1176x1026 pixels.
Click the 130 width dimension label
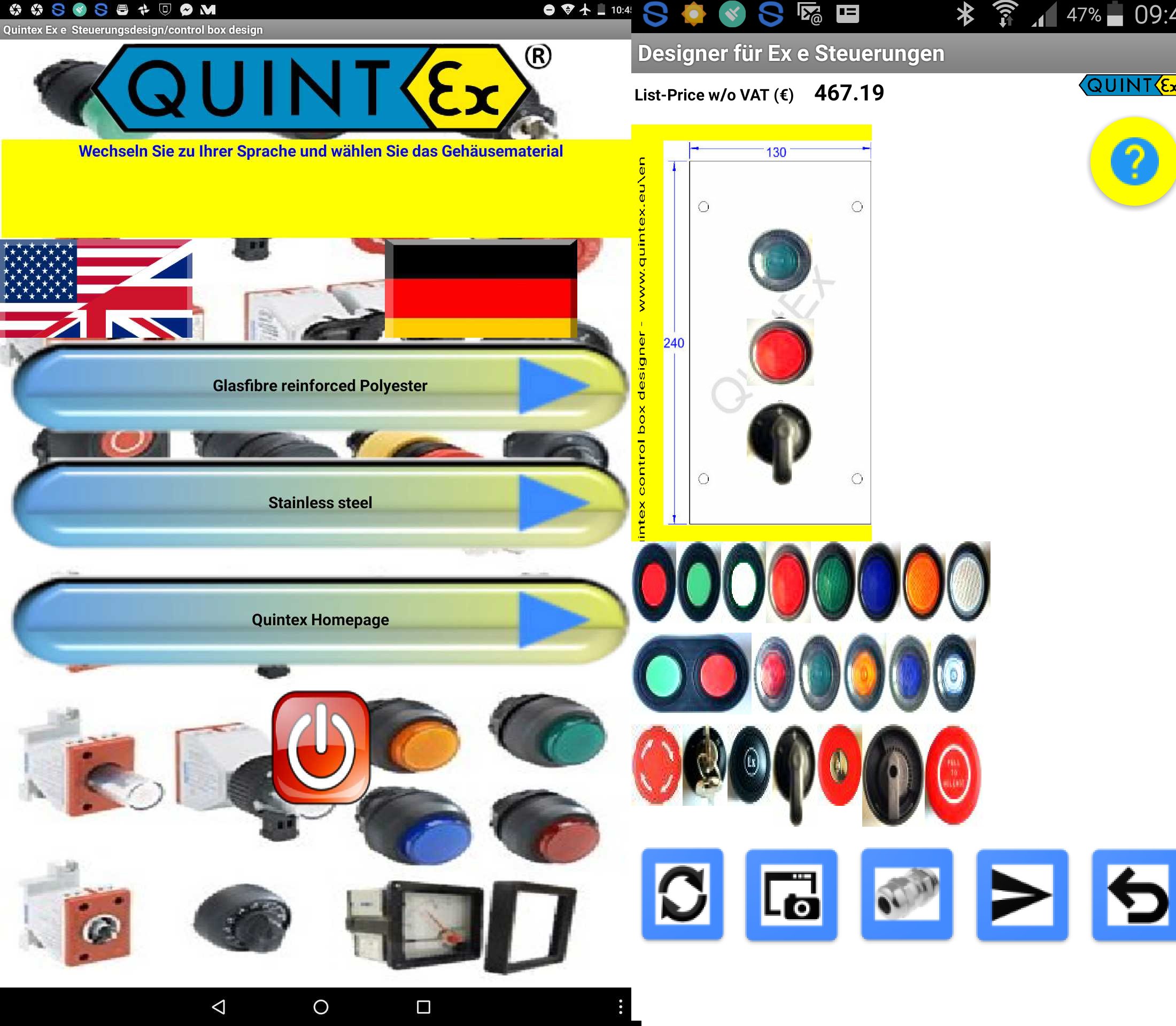(776, 152)
